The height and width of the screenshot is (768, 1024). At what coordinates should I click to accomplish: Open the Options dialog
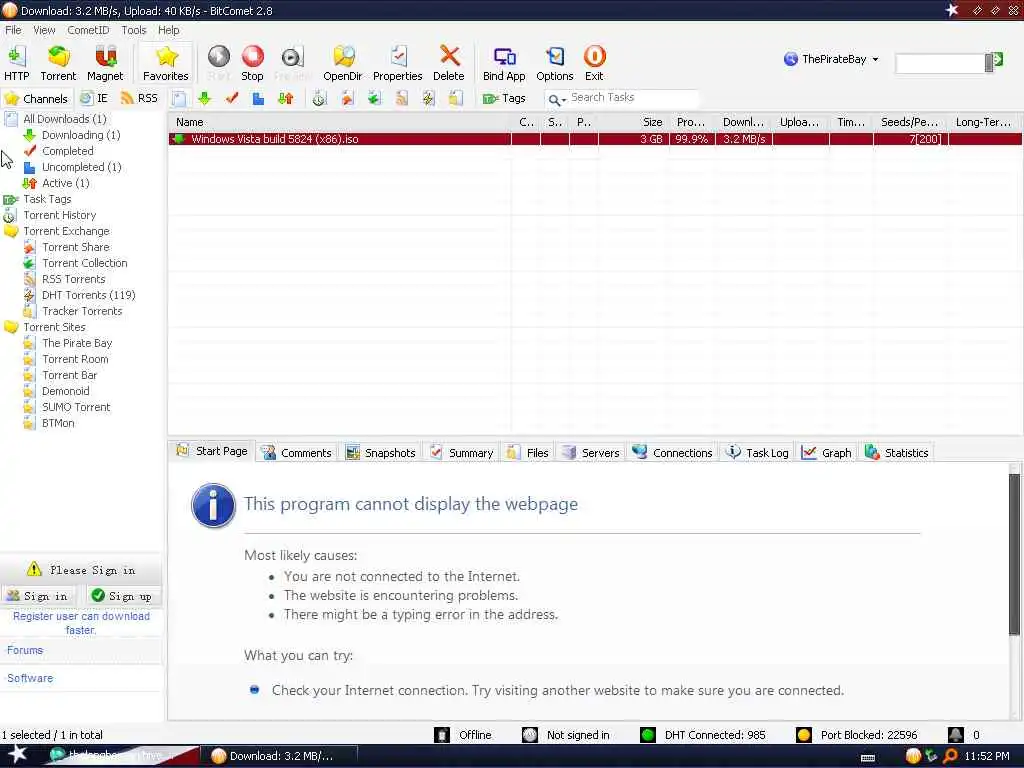point(554,63)
